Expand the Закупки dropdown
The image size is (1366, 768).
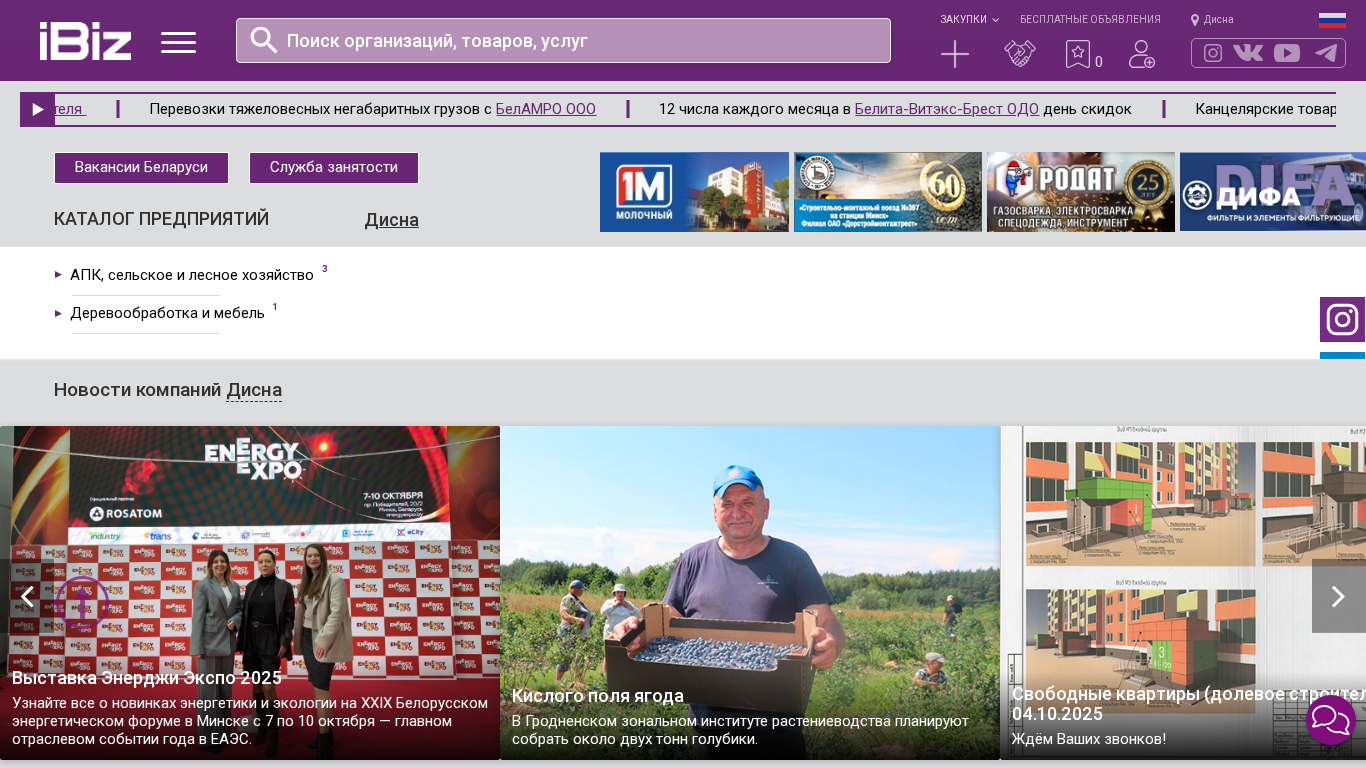point(969,19)
